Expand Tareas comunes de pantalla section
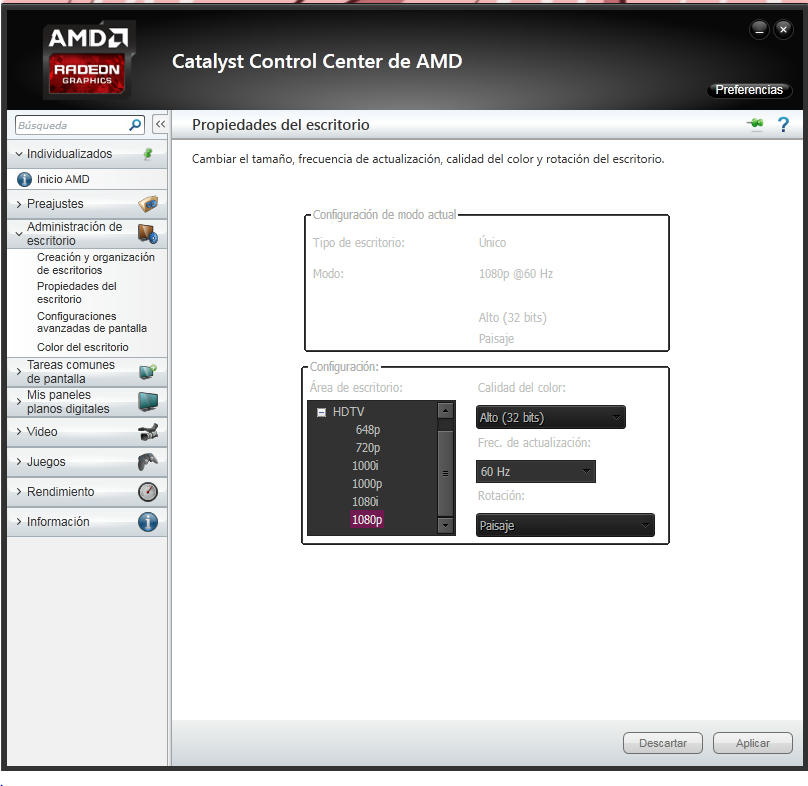 19,372
